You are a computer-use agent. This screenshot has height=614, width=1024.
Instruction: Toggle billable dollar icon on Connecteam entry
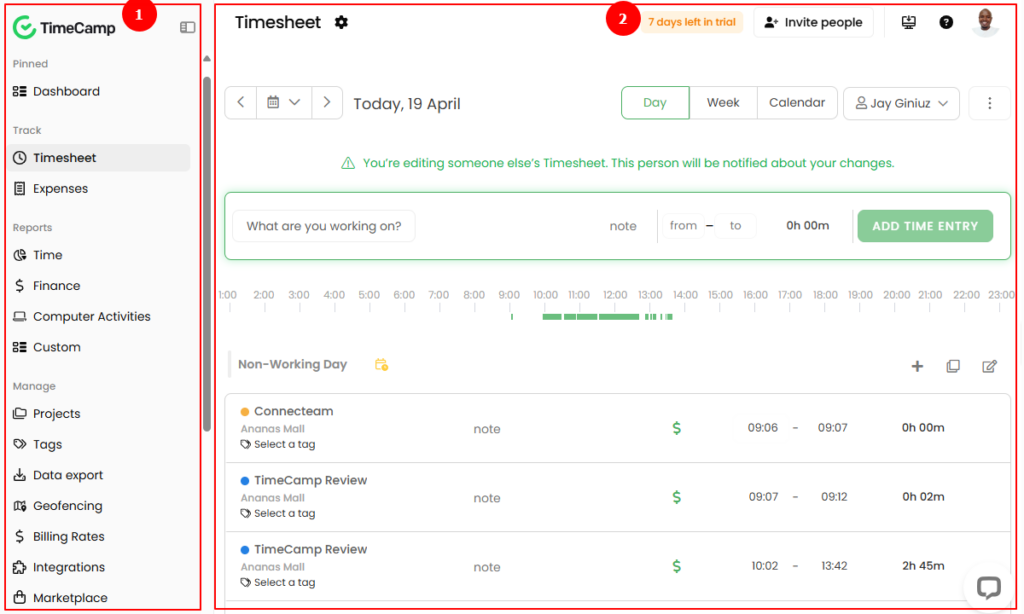point(677,428)
